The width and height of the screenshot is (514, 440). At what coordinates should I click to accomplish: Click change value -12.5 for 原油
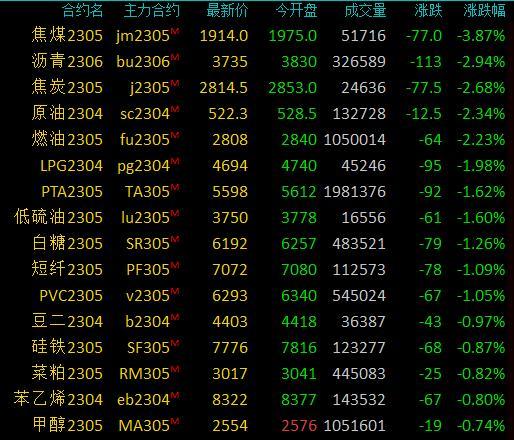[x=424, y=114]
